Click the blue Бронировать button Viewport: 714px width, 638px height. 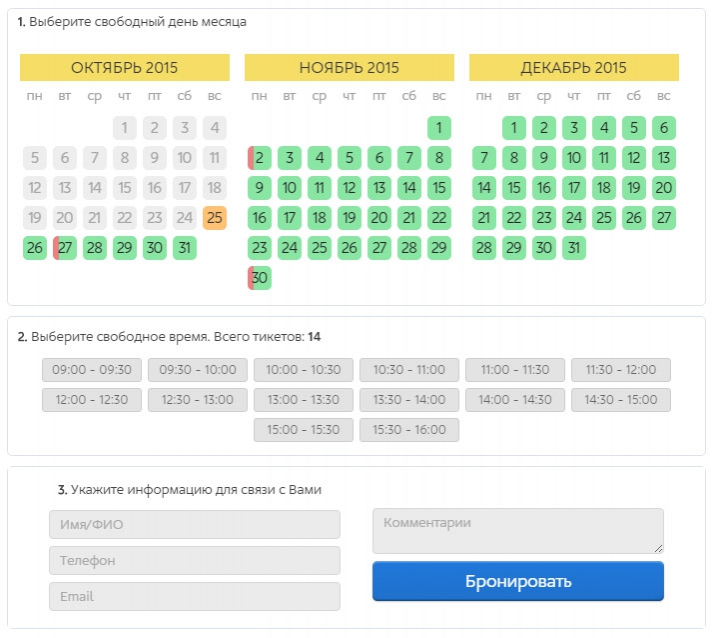(x=518, y=582)
